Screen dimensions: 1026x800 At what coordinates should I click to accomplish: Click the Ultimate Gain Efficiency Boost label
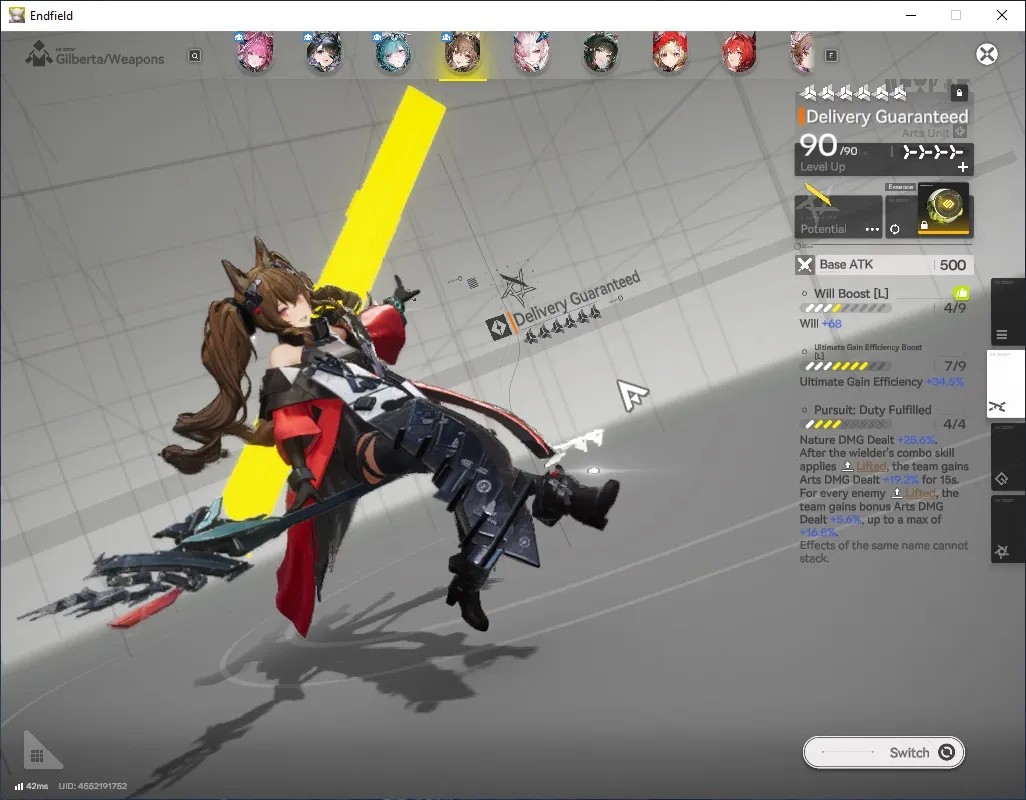point(868,351)
